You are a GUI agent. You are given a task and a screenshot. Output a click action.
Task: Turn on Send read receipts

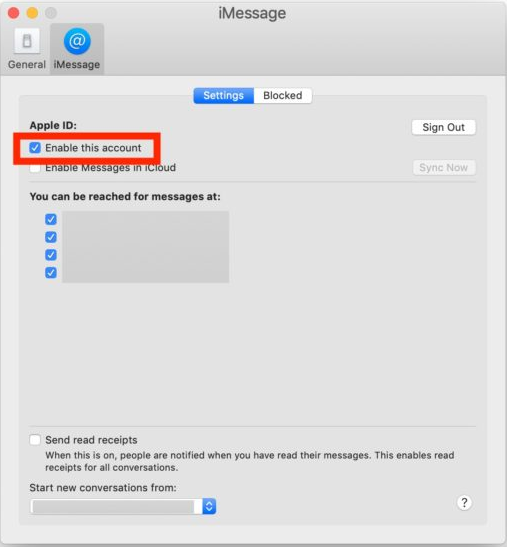coord(35,440)
